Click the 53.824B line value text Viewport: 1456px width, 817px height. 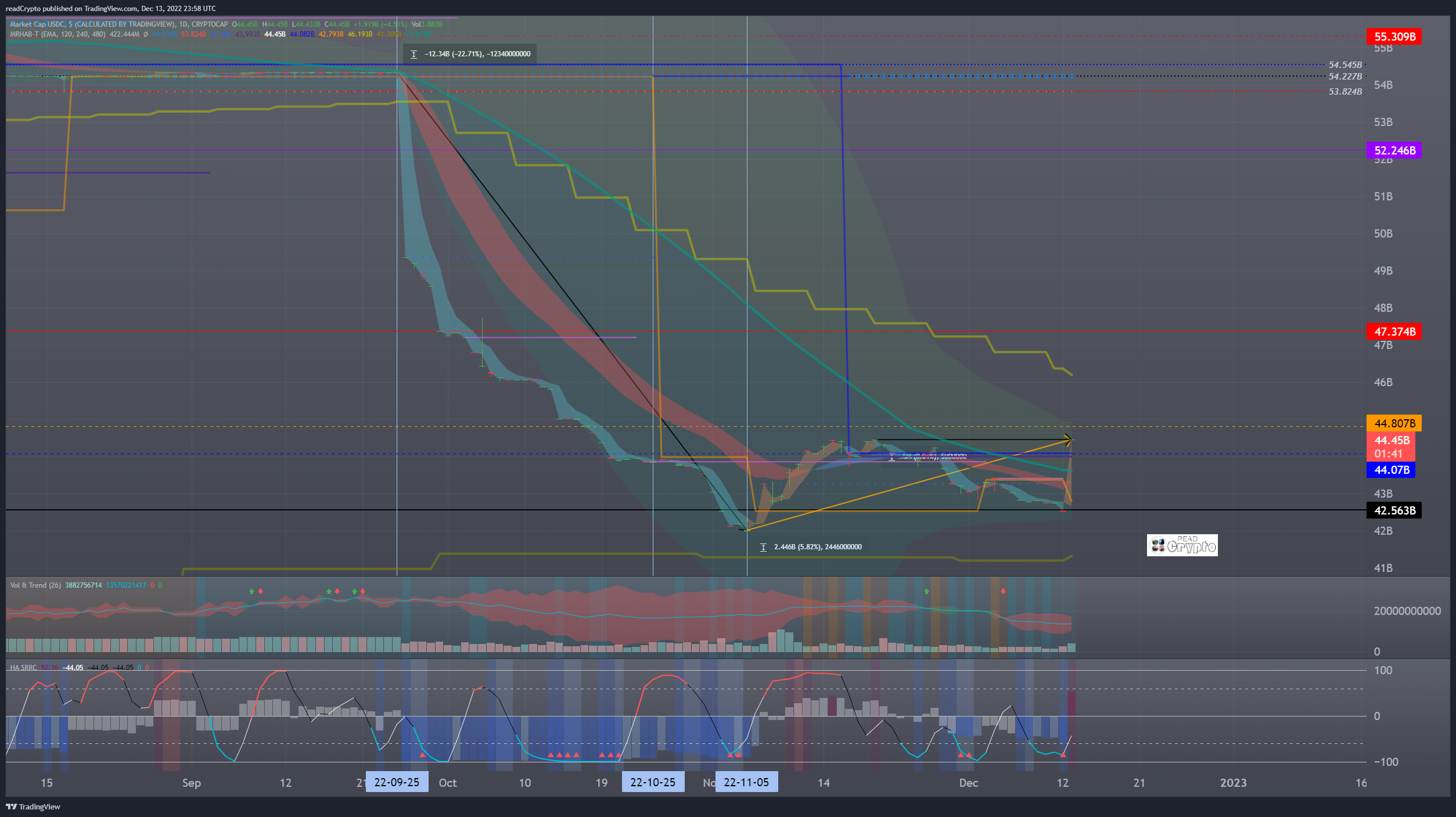pos(1345,92)
